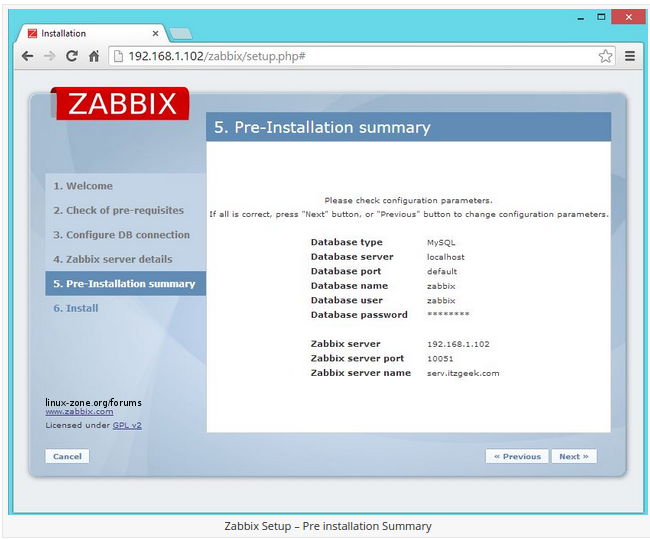Screen dimensions: 650x539
Task: Jump to Zabbix server details step
Action: [112, 259]
